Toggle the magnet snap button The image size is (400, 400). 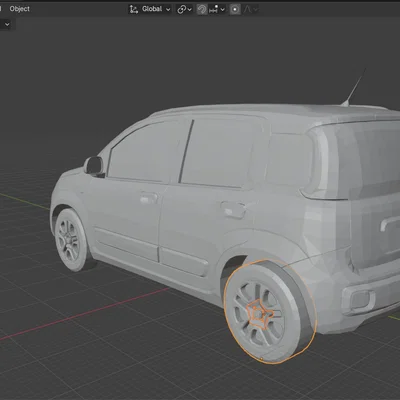(202, 9)
